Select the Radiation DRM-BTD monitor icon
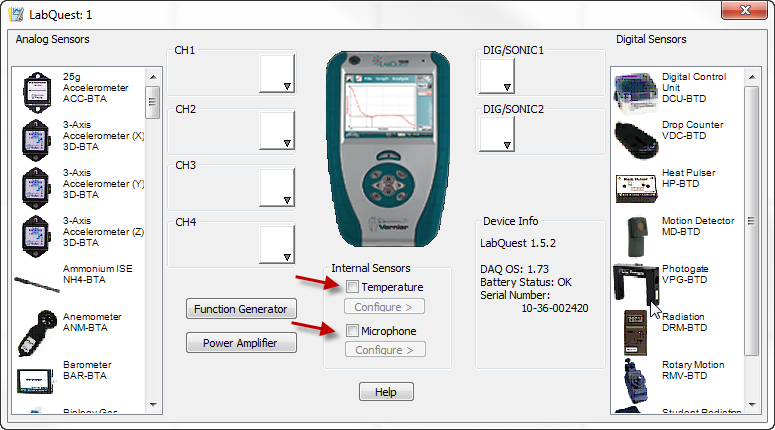The width and height of the screenshot is (775, 430). point(636,333)
